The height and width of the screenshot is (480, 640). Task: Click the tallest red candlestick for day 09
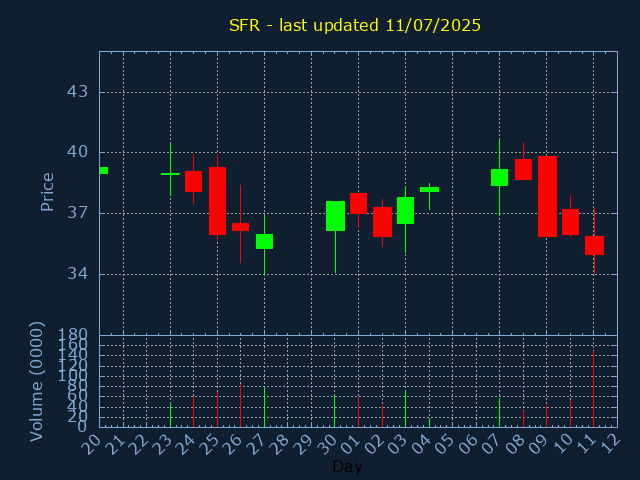click(547, 196)
